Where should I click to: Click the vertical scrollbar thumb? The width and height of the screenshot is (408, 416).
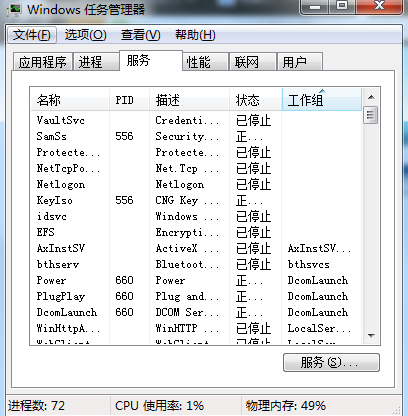pyautogui.click(x=371, y=115)
